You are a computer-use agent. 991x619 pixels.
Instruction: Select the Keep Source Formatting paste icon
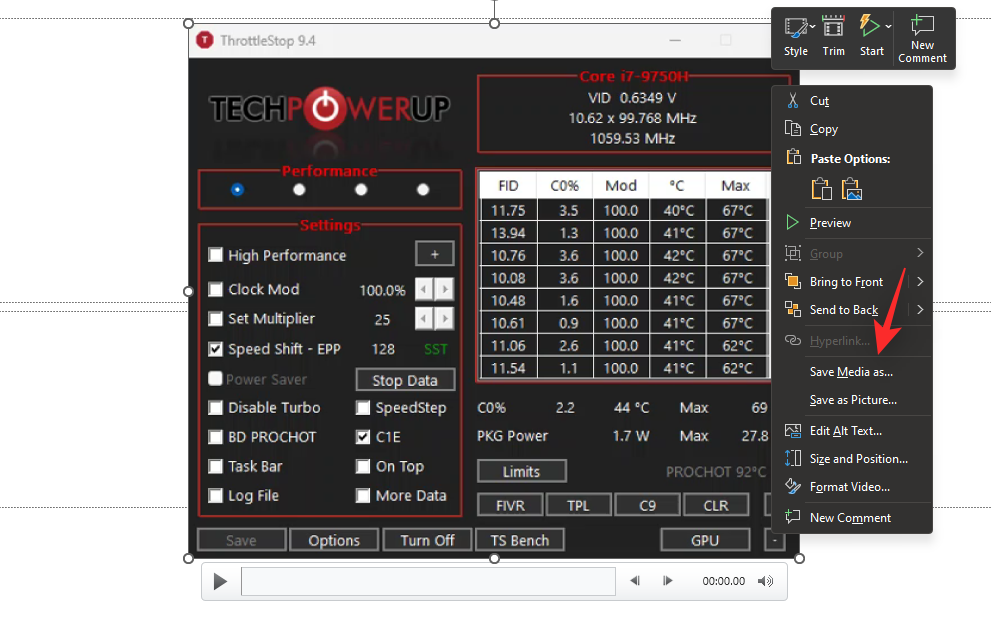coord(821,188)
